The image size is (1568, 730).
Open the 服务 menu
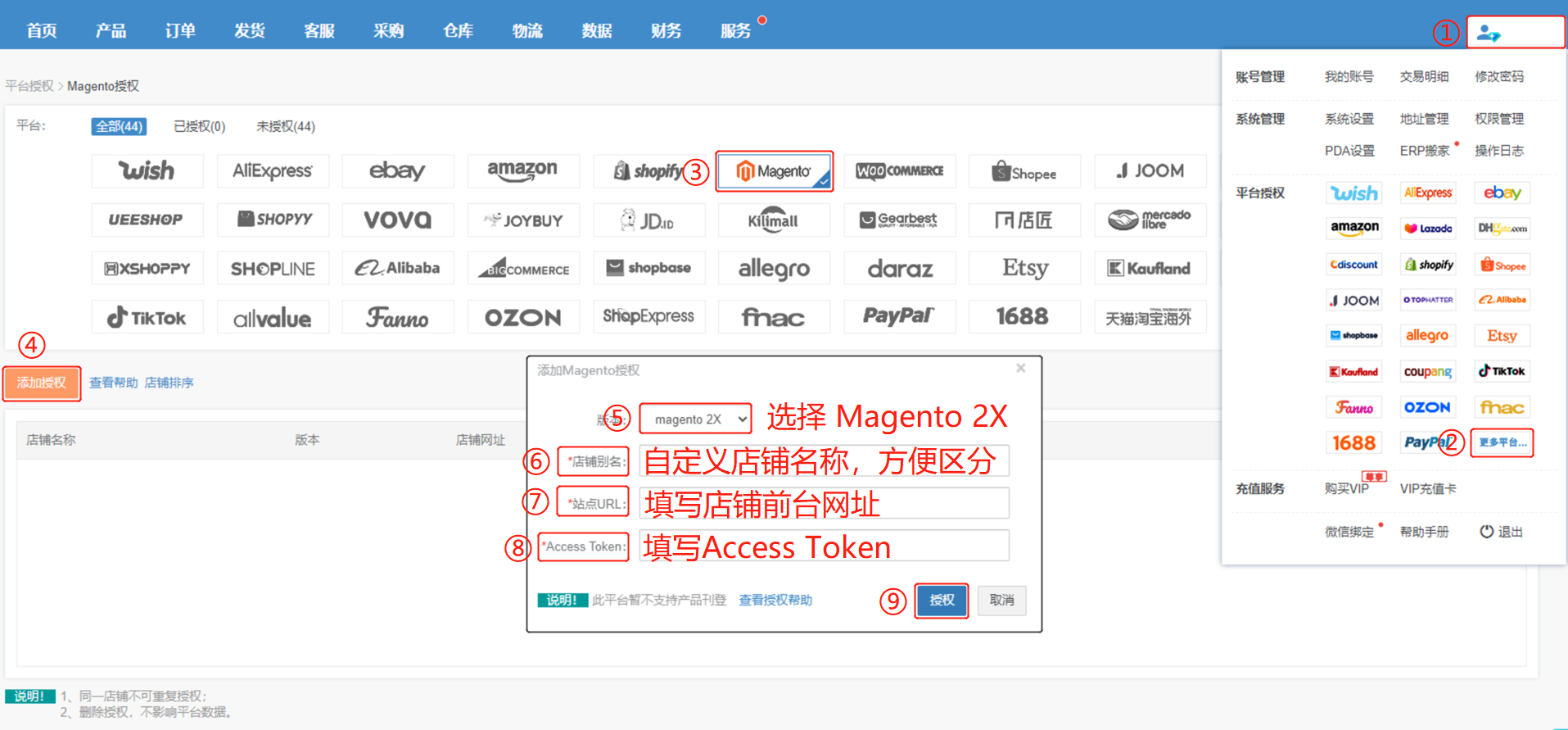pos(736,31)
